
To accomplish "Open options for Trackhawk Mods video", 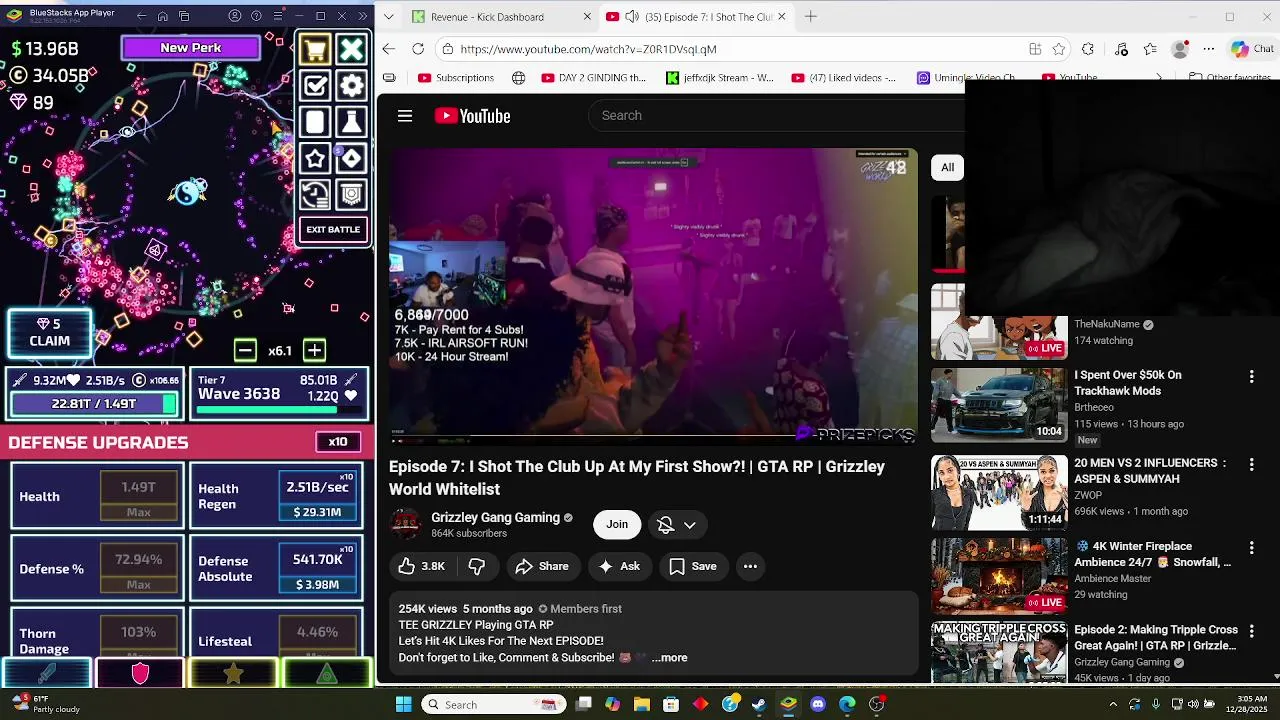I will 1251,376.
